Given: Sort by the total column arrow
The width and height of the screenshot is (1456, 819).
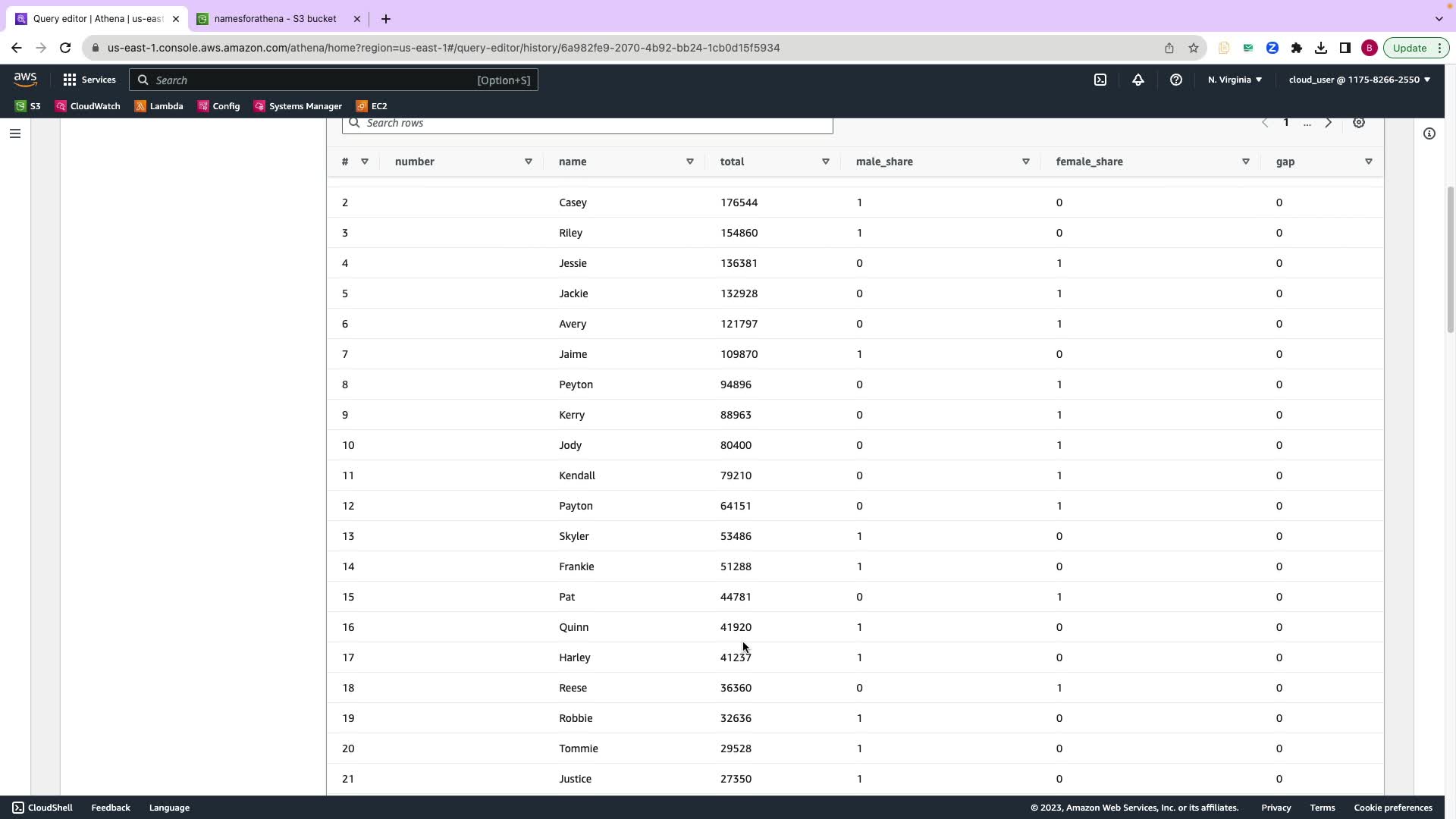Looking at the screenshot, I should coord(826,162).
